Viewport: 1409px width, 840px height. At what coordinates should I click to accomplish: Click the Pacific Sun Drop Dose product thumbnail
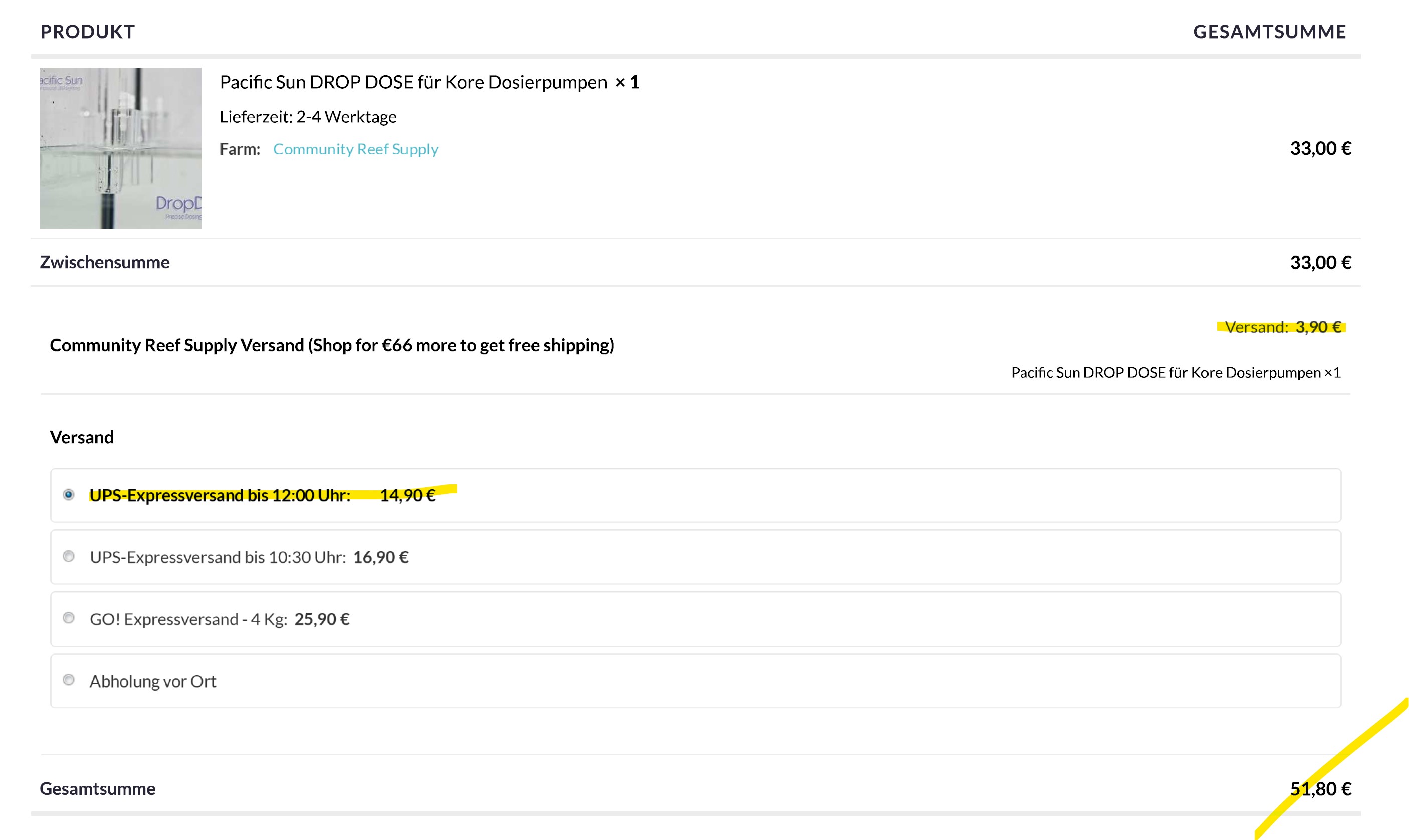click(x=121, y=148)
